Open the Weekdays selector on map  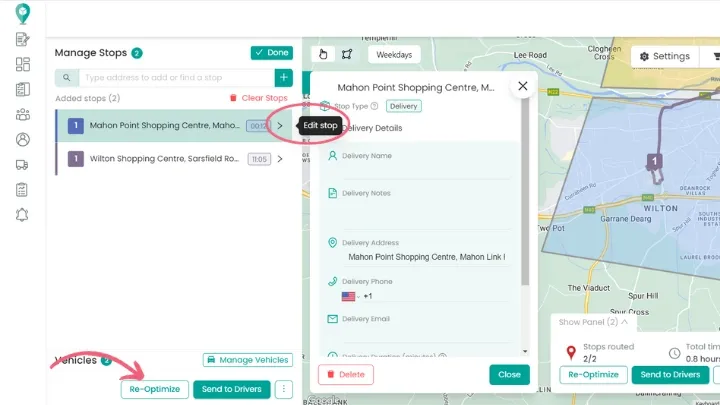click(x=394, y=55)
